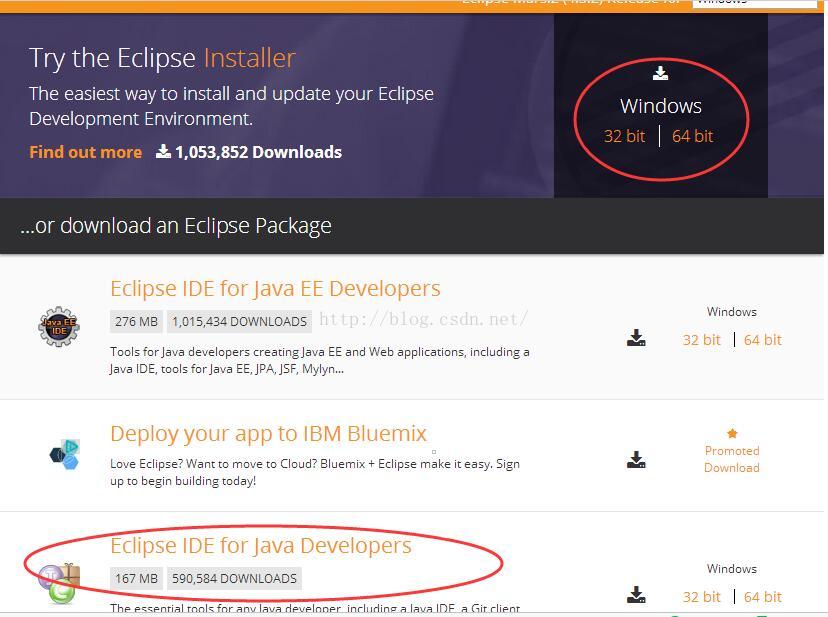Get 64 bit Java Developers package
Viewport: 828px width, 617px height.
763,597
